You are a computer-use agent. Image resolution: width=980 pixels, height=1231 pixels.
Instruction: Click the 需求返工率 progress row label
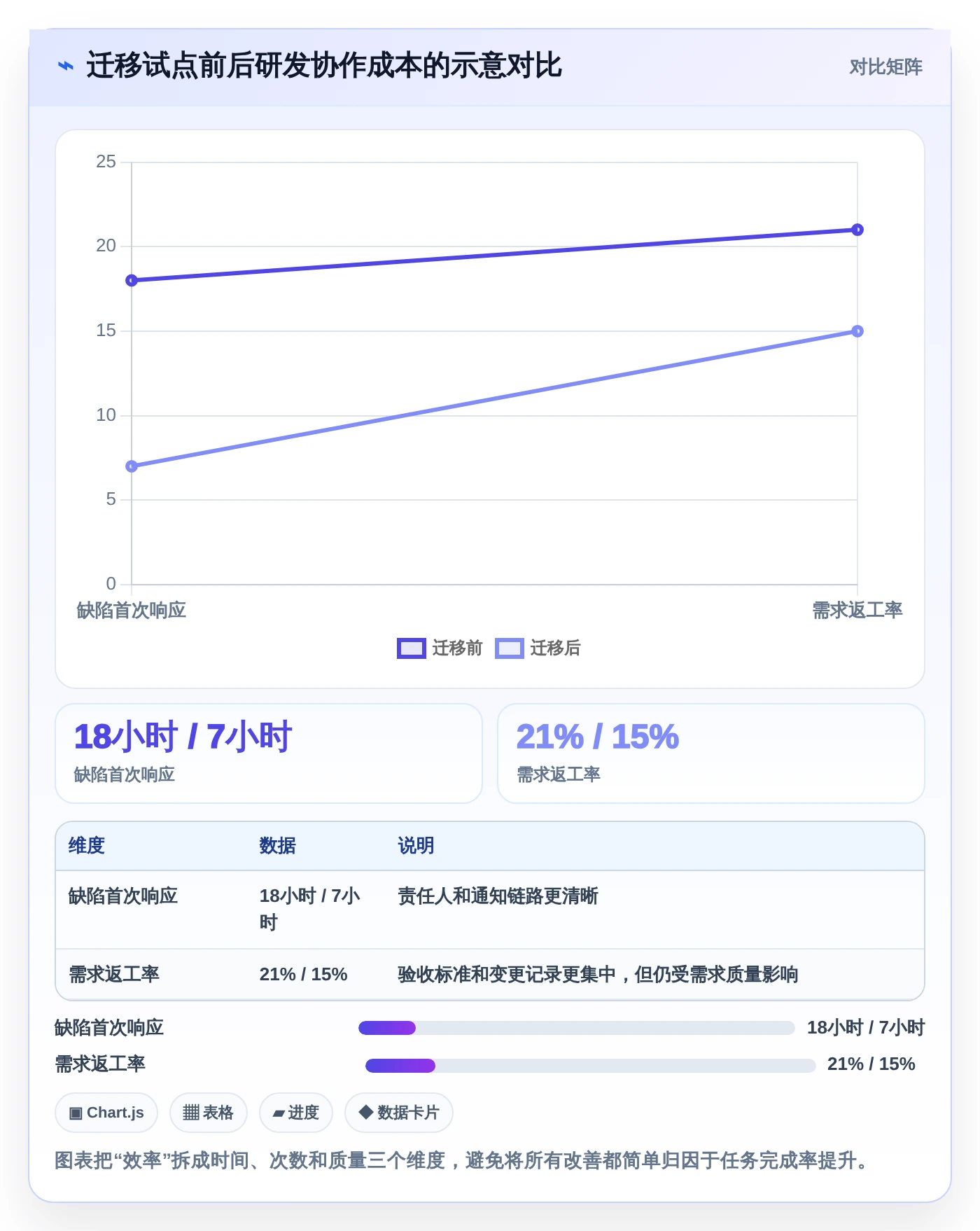pos(100,1064)
